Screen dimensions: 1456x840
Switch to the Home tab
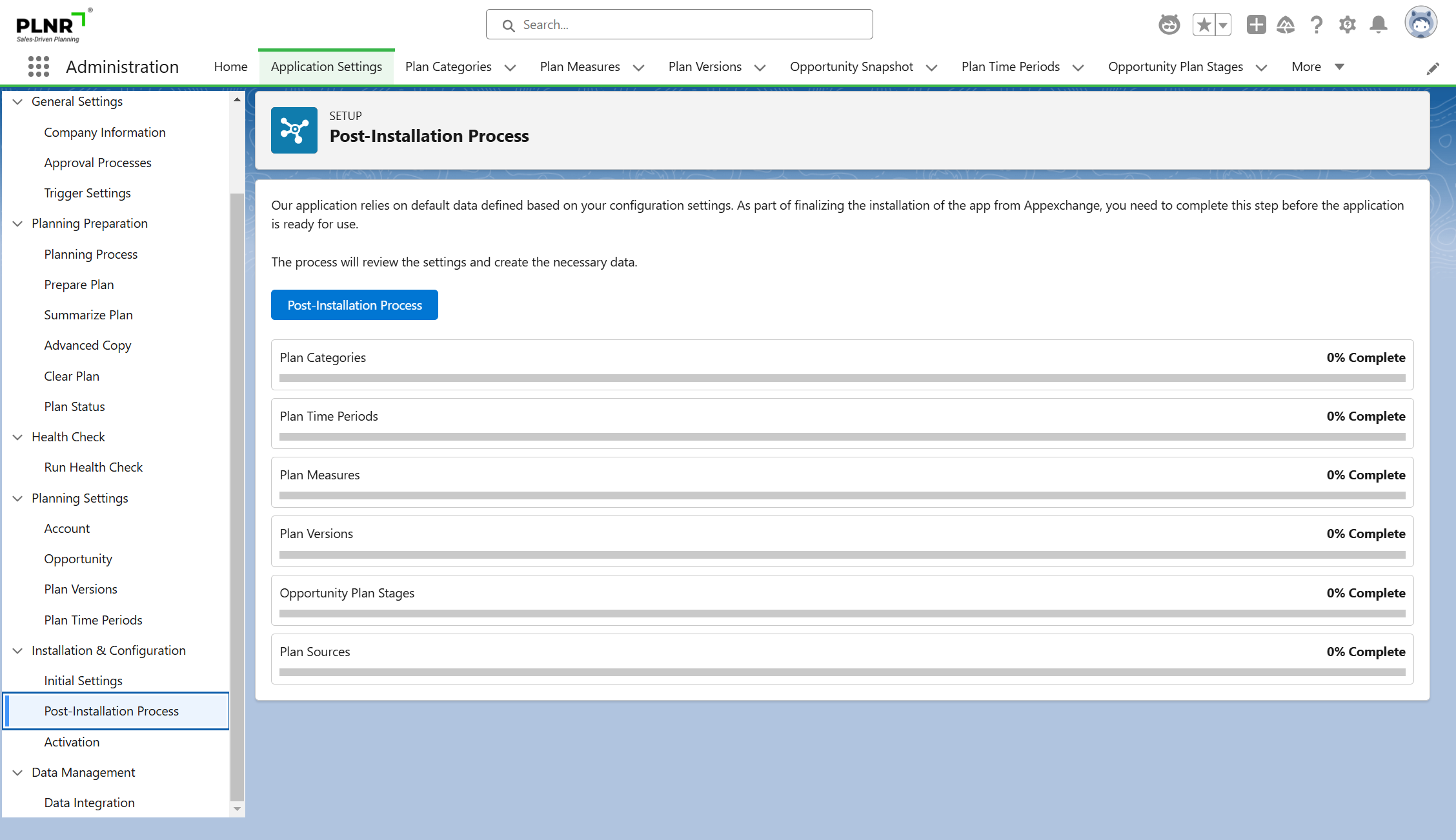pos(230,66)
